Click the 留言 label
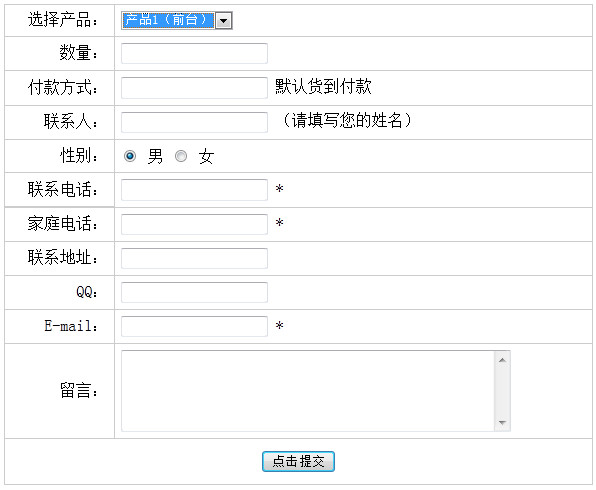 point(79,390)
